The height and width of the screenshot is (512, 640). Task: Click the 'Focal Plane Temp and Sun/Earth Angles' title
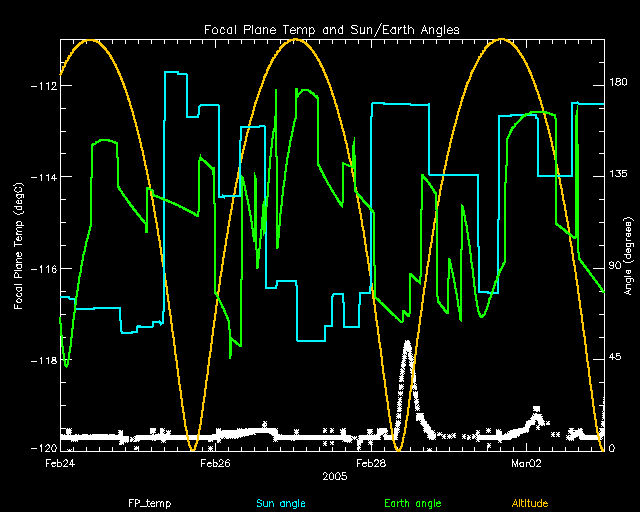click(332, 30)
